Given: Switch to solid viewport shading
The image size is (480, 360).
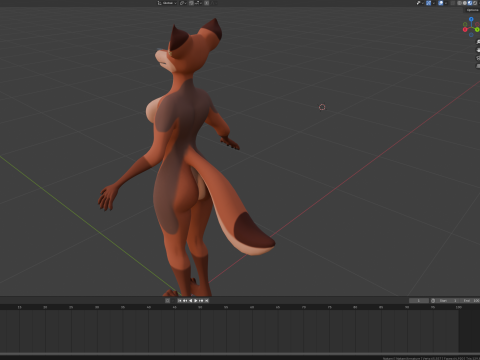Looking at the screenshot, I should pyautogui.click(x=465, y=3).
